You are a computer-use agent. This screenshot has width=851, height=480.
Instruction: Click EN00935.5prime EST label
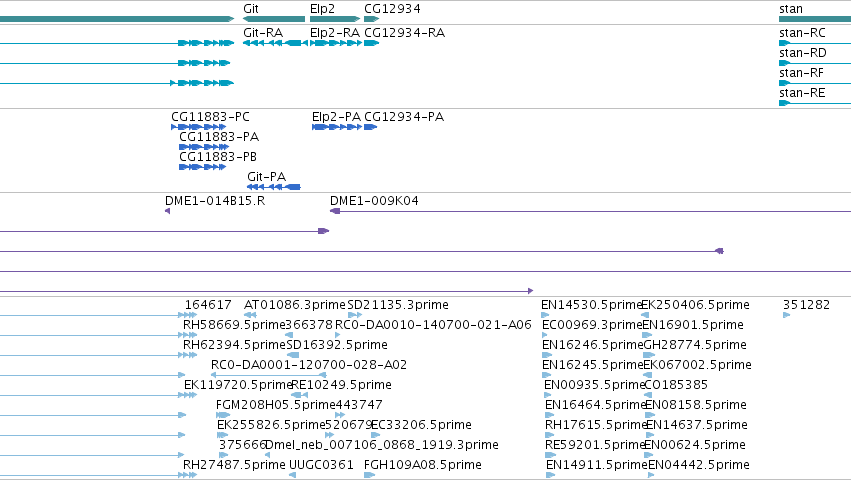[594, 385]
